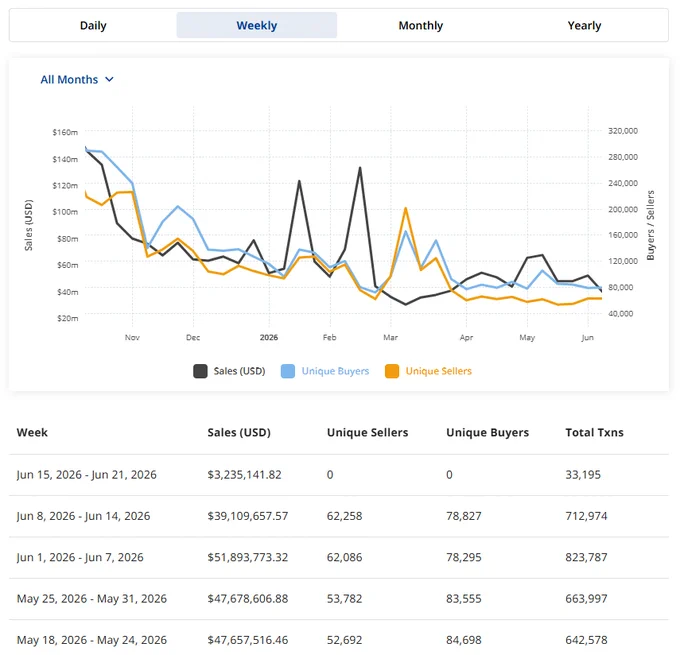Click the chevron beside All Months
This screenshot has width=680, height=655.
[x=109, y=79]
